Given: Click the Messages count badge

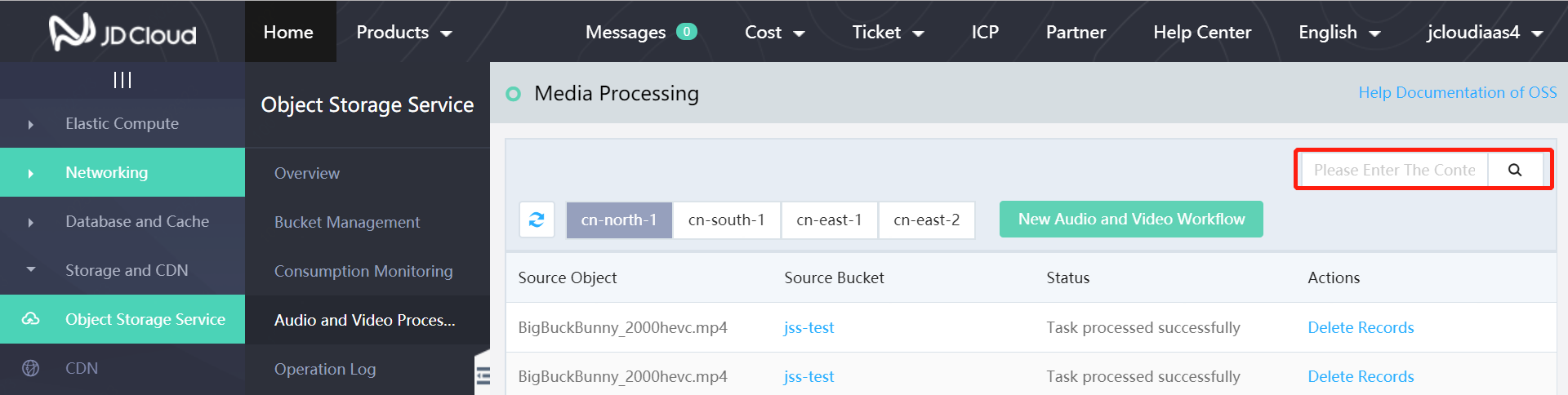Looking at the screenshot, I should click(687, 32).
